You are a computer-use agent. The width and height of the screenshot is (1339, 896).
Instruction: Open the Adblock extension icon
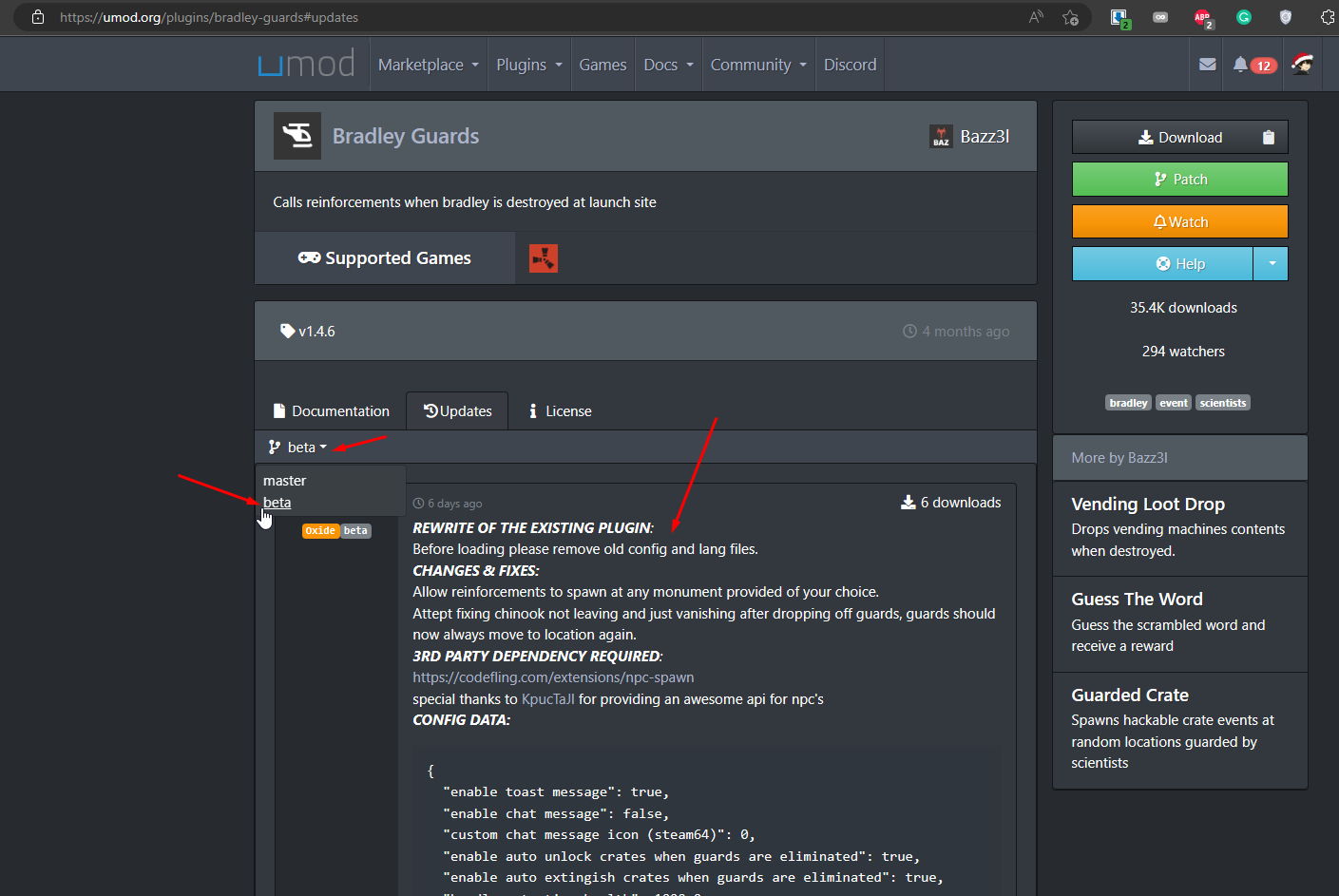pos(1203,18)
